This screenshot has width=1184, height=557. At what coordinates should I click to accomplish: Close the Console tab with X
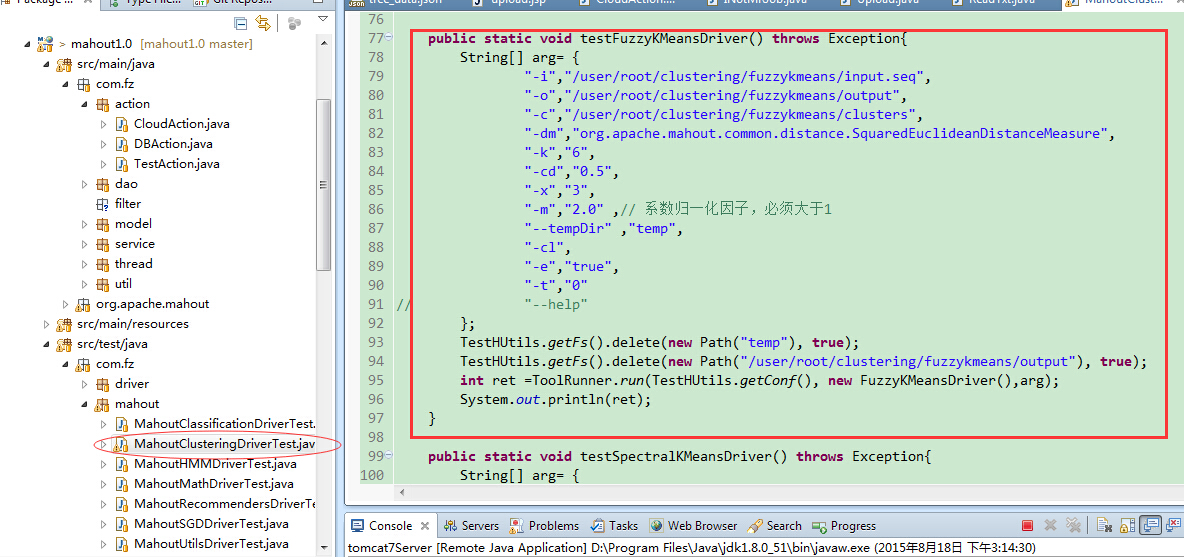pos(425,526)
